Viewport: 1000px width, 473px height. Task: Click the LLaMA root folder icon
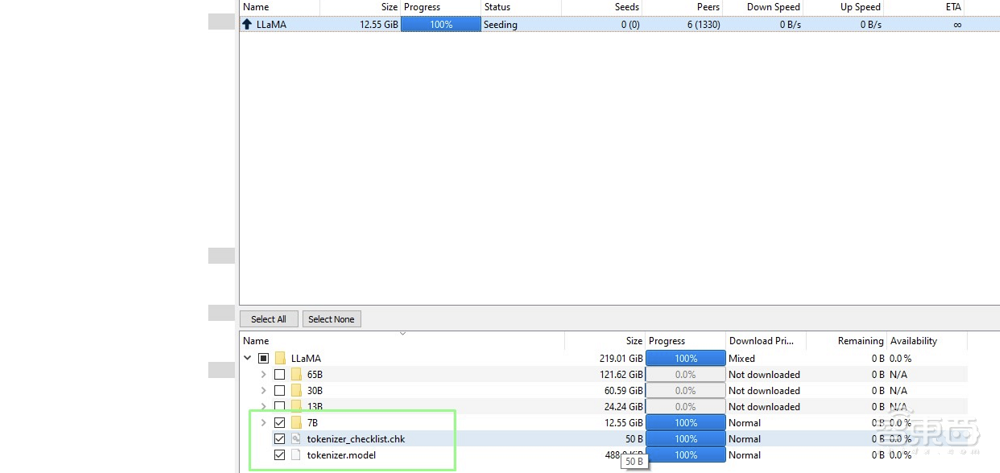(280, 358)
